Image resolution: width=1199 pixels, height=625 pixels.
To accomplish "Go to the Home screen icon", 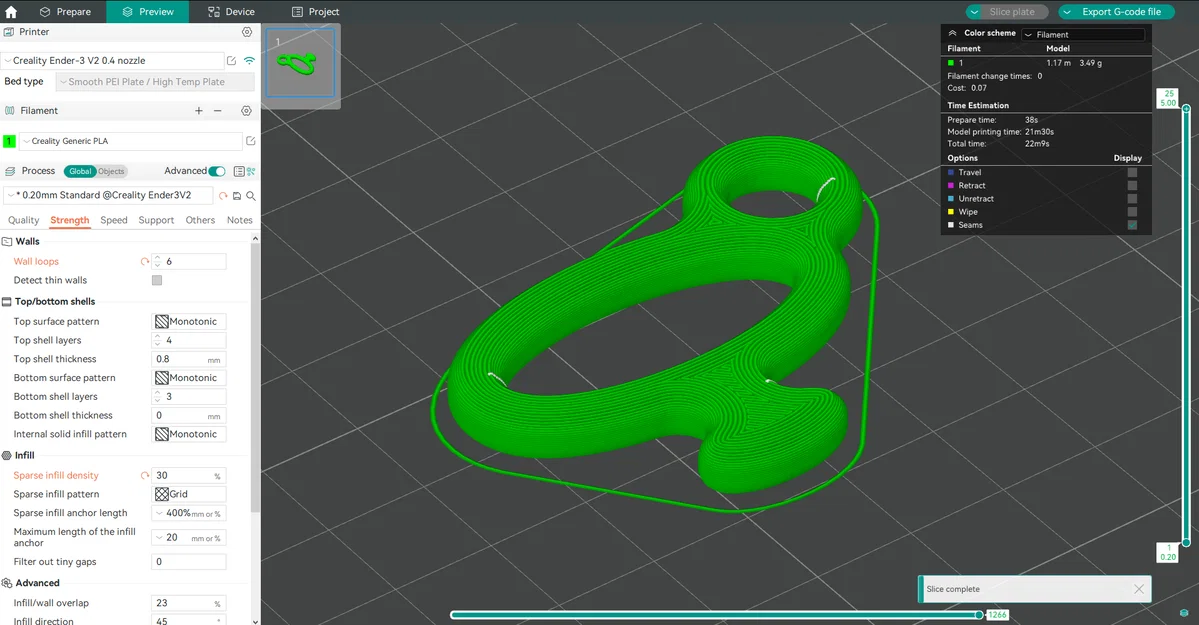I will coord(11,11).
